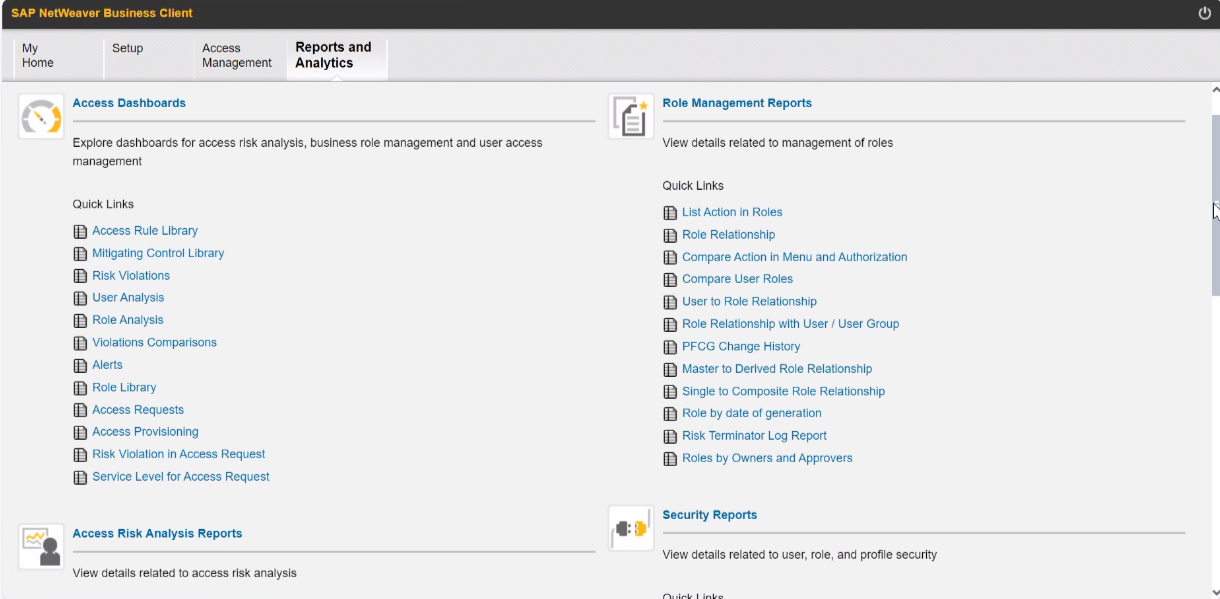Switch to the My Home tab
1220x599 pixels.
(x=38, y=55)
